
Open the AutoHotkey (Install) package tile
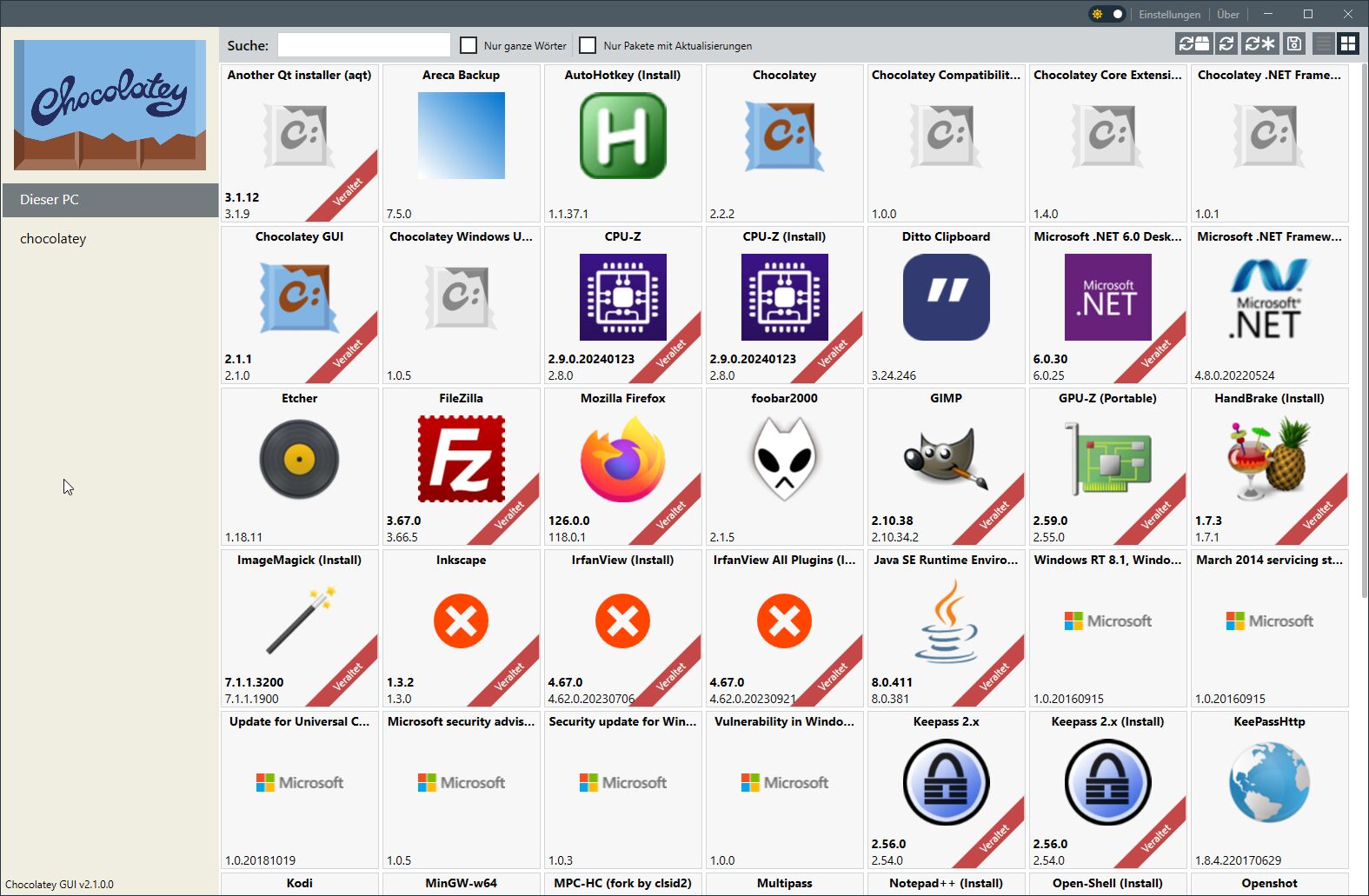click(622, 143)
